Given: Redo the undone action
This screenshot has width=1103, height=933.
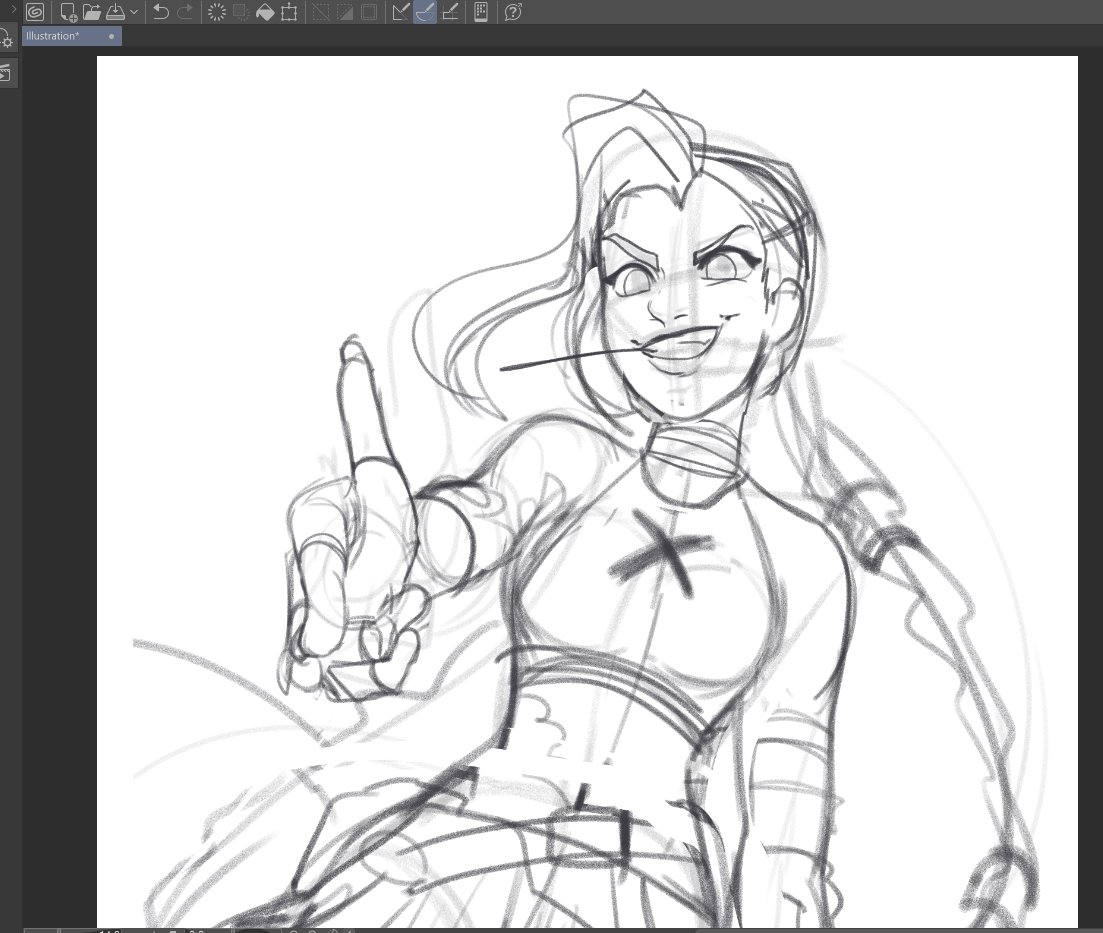Looking at the screenshot, I should click(185, 12).
